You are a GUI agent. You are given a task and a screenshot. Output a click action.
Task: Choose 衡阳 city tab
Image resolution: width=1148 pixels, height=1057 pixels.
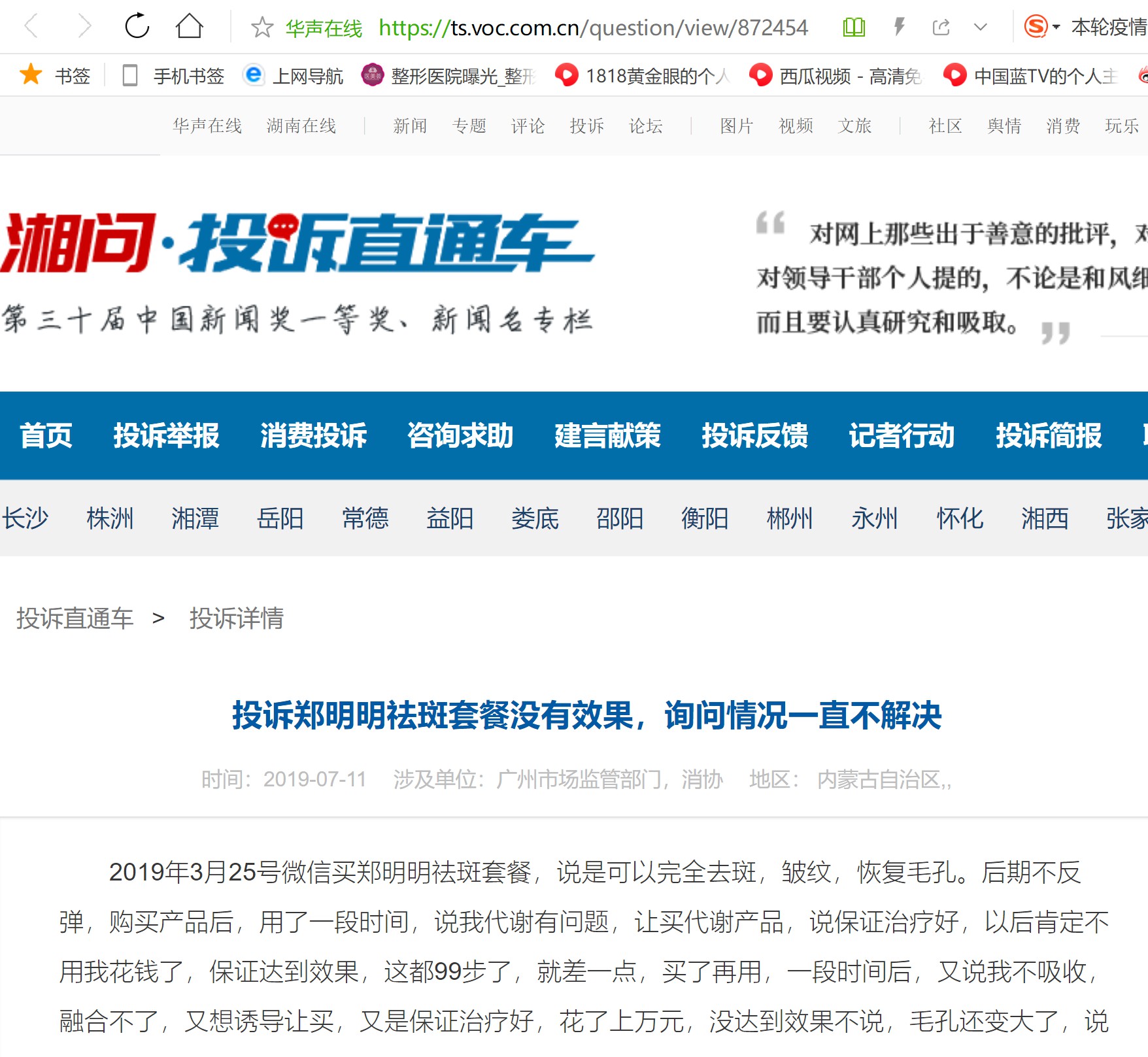click(x=705, y=518)
